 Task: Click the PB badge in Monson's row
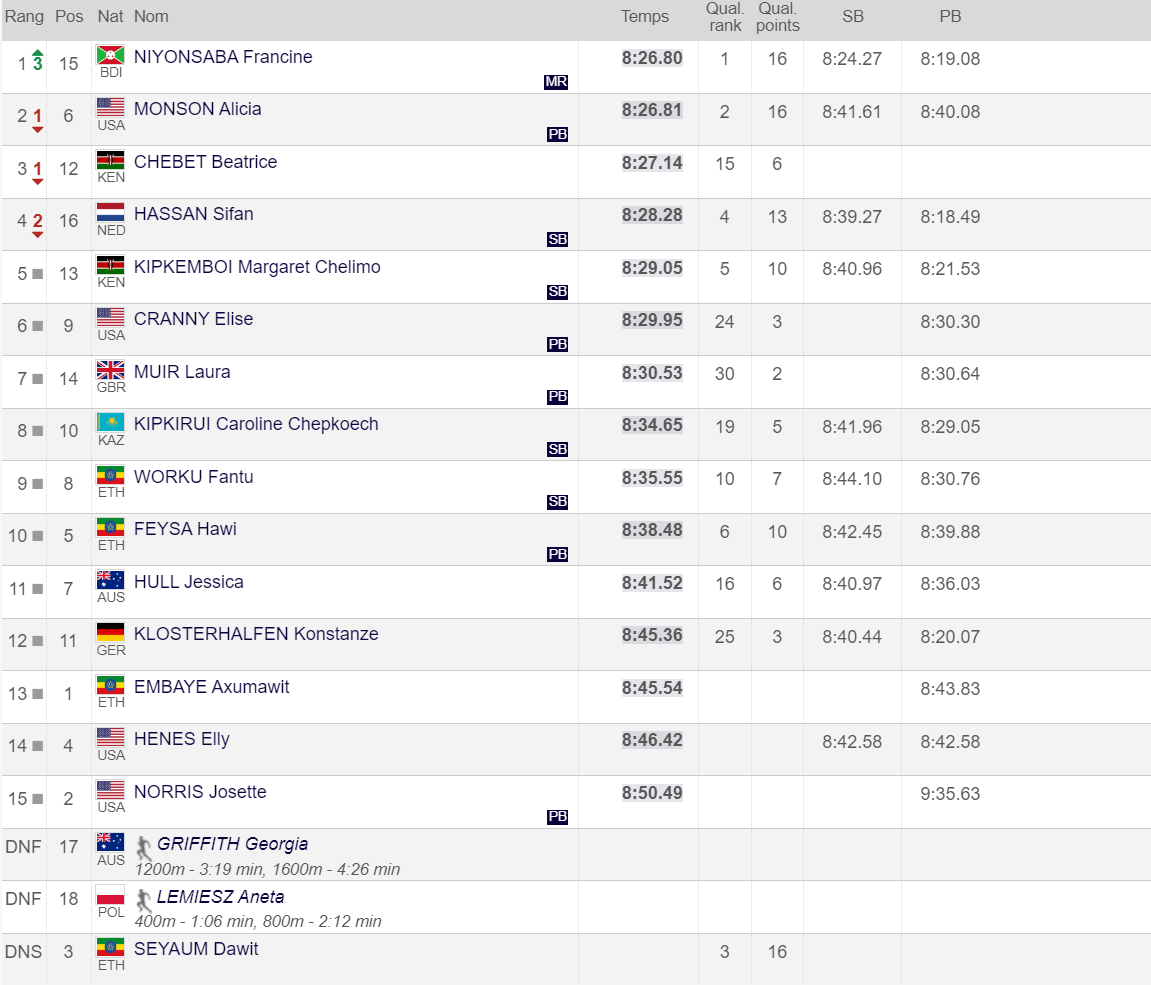tap(557, 134)
